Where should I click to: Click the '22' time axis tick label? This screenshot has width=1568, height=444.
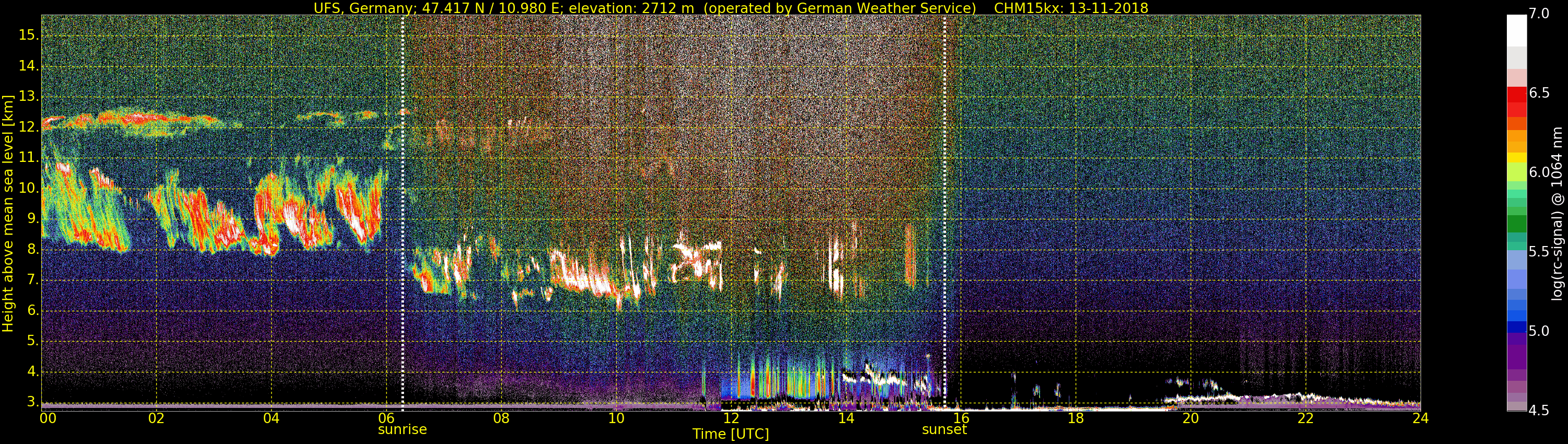tap(1306, 418)
